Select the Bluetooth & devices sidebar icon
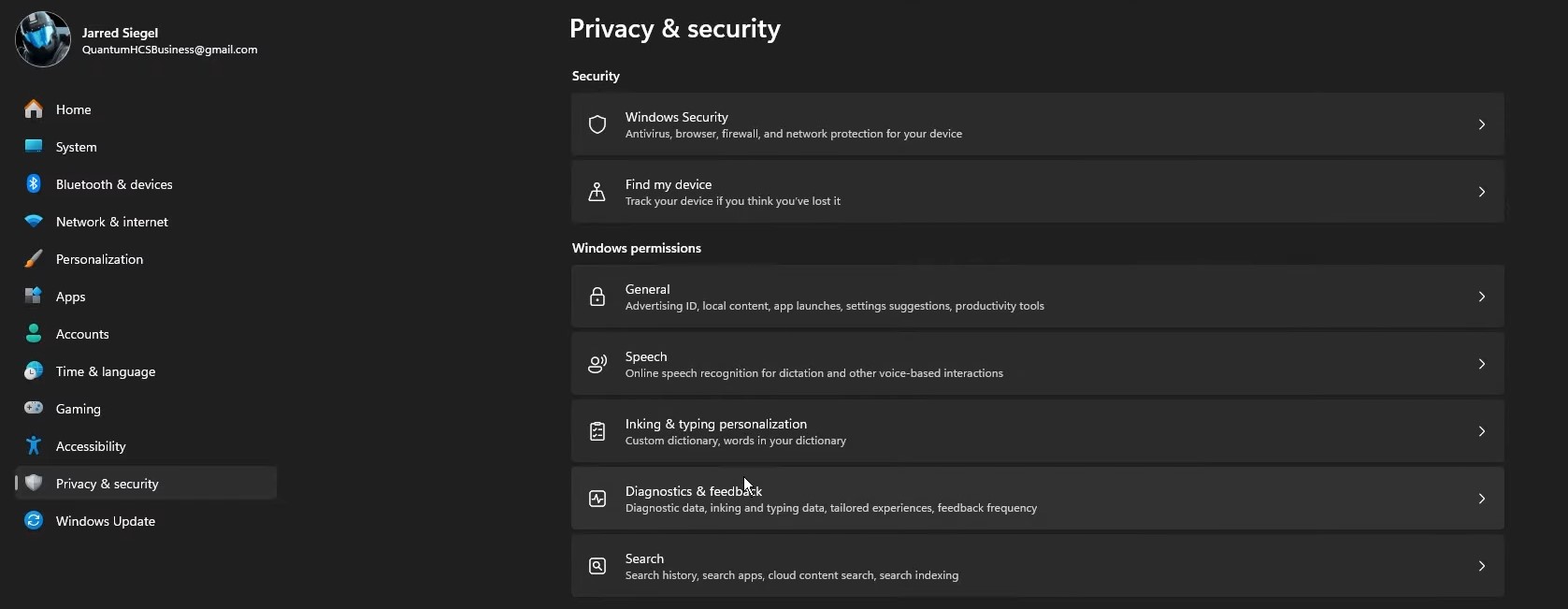The width and height of the screenshot is (1568, 609). coord(33,183)
